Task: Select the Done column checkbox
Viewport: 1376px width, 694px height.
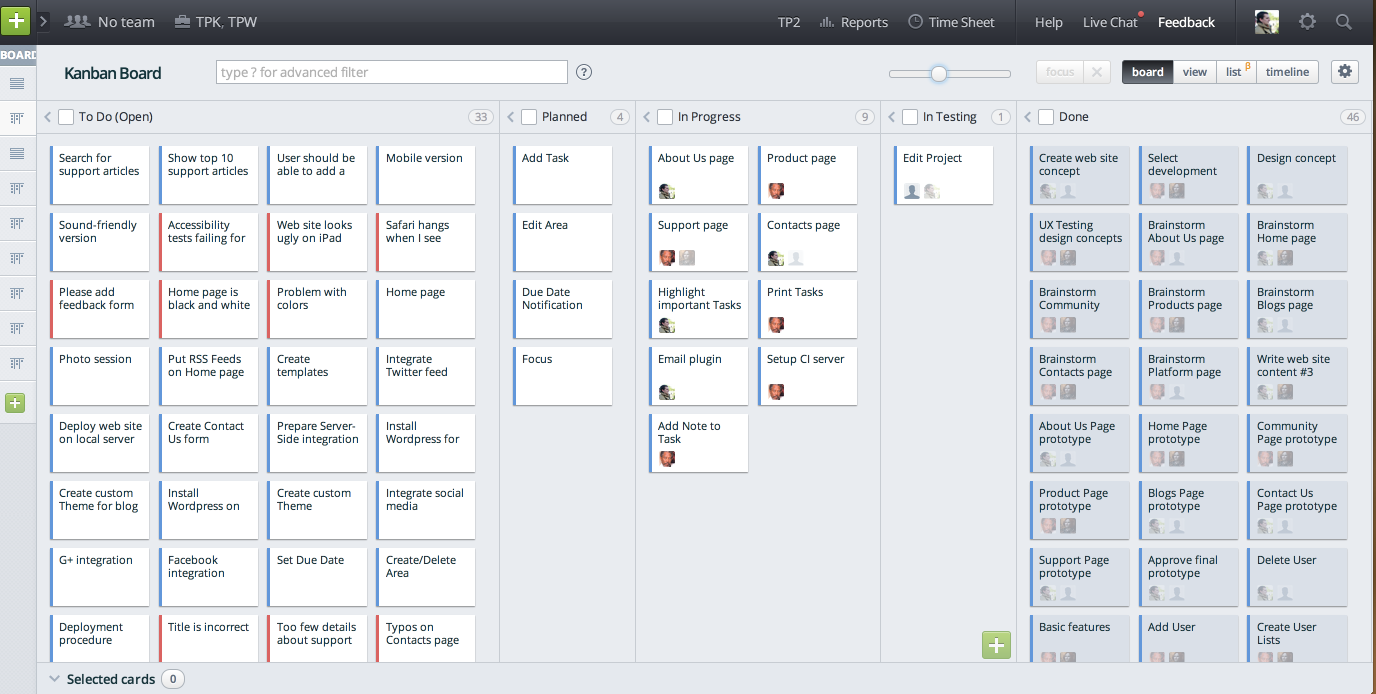Action: [1046, 117]
